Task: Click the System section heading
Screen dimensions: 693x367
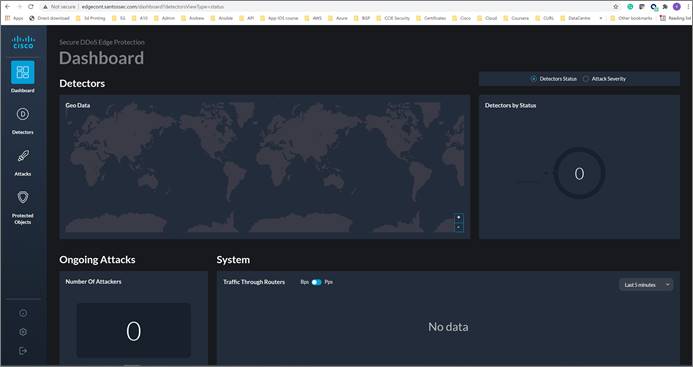Action: point(233,260)
